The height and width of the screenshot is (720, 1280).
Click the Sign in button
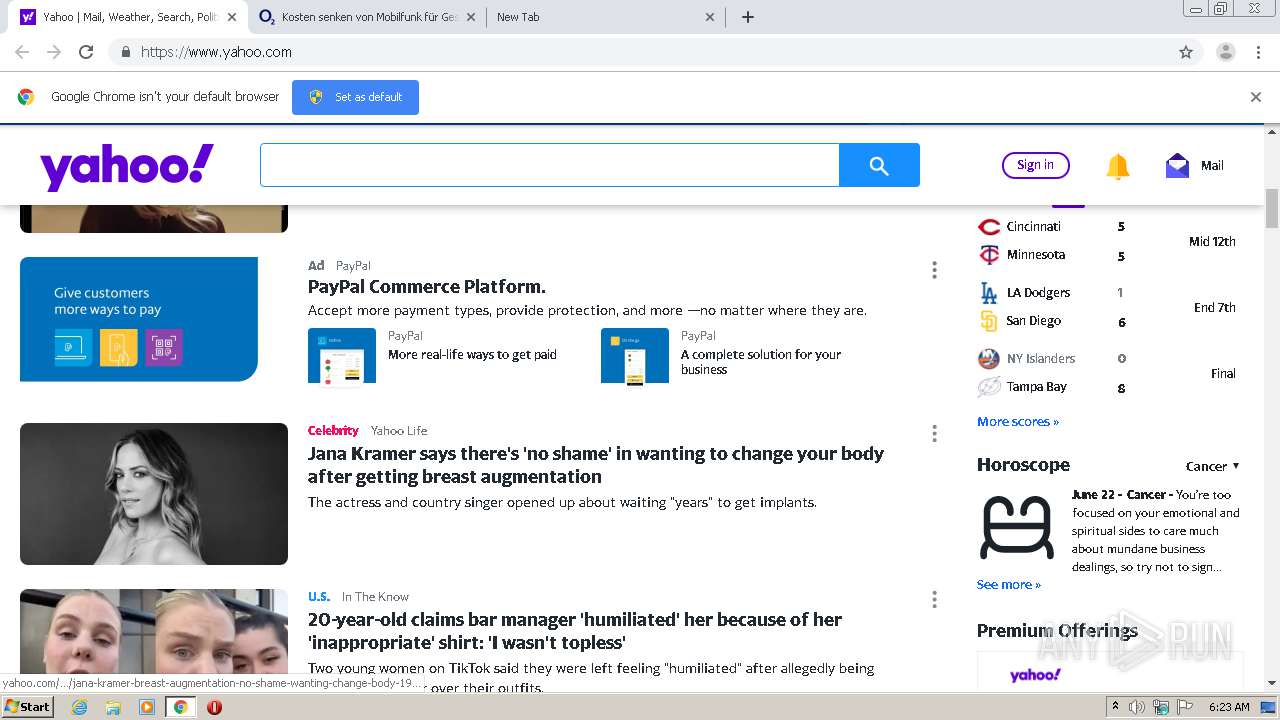pyautogui.click(x=1035, y=165)
